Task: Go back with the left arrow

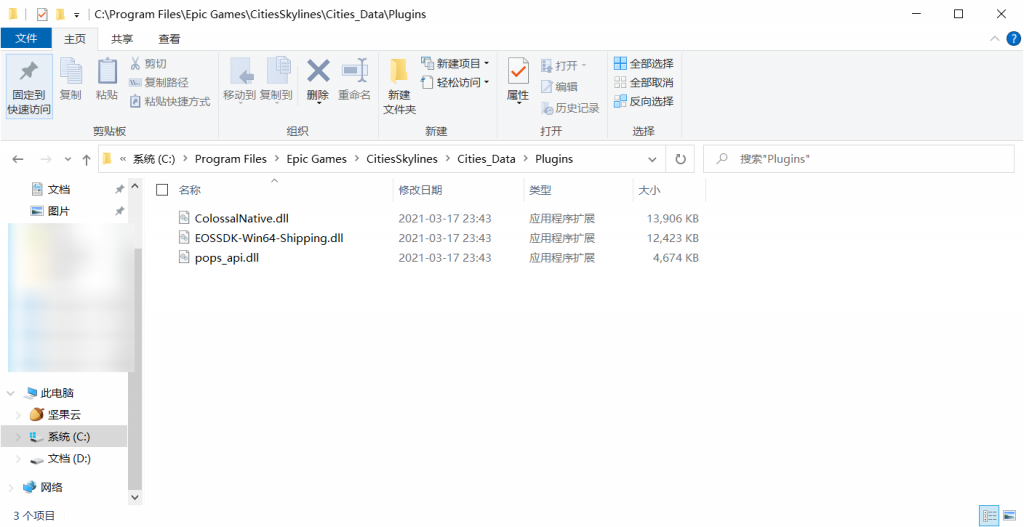Action: click(x=18, y=159)
